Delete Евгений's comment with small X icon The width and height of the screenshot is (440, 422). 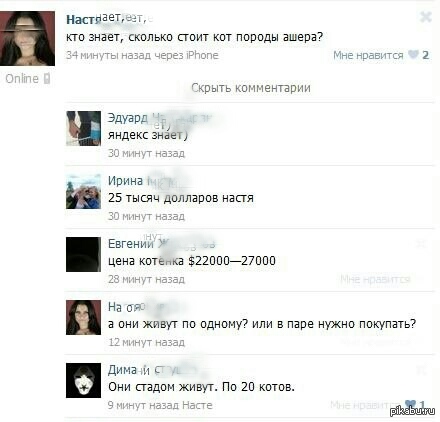tap(422, 244)
